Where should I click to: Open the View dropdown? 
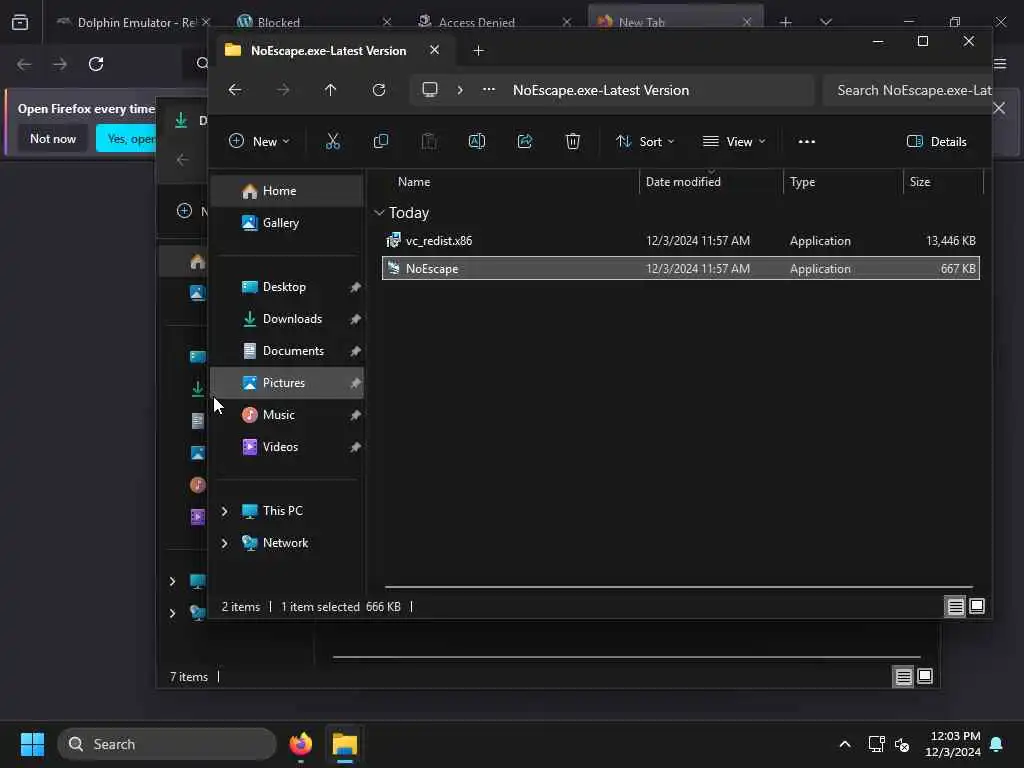coord(733,141)
